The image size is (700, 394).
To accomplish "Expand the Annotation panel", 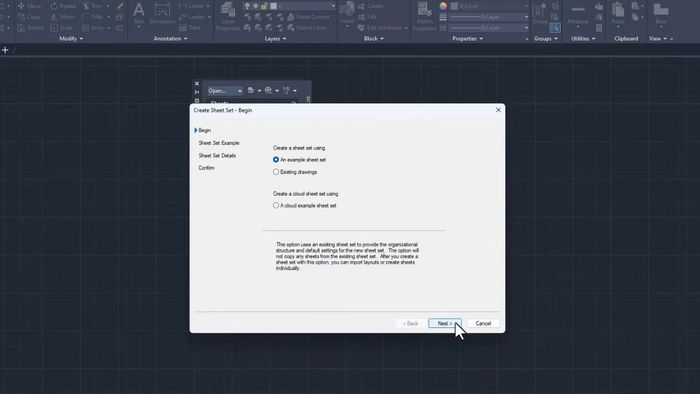I will (x=170, y=39).
